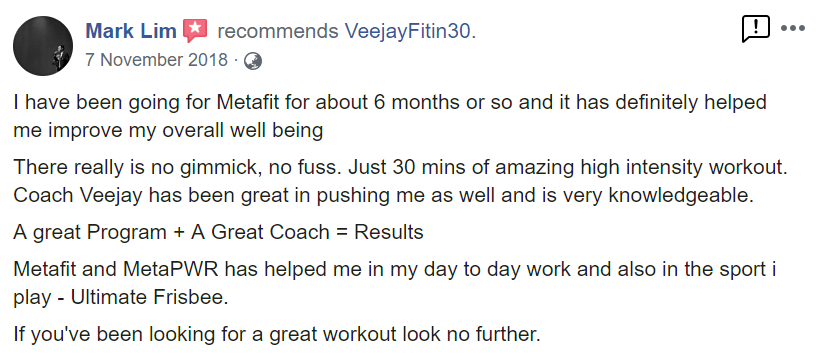Click the final line "If you've been looking for"
The height and width of the screenshot is (361, 816).
point(277,334)
